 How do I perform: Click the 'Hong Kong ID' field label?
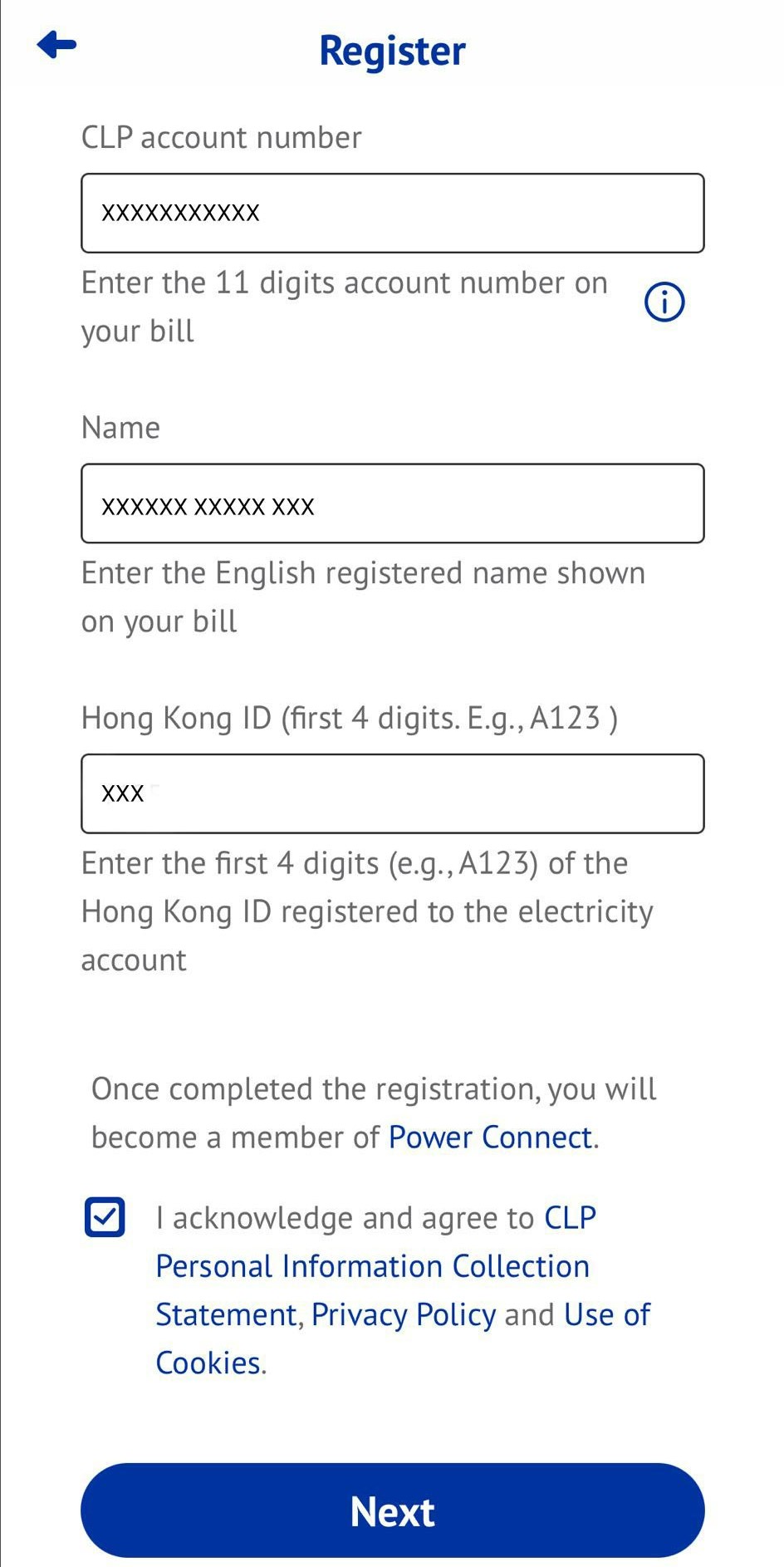(350, 718)
